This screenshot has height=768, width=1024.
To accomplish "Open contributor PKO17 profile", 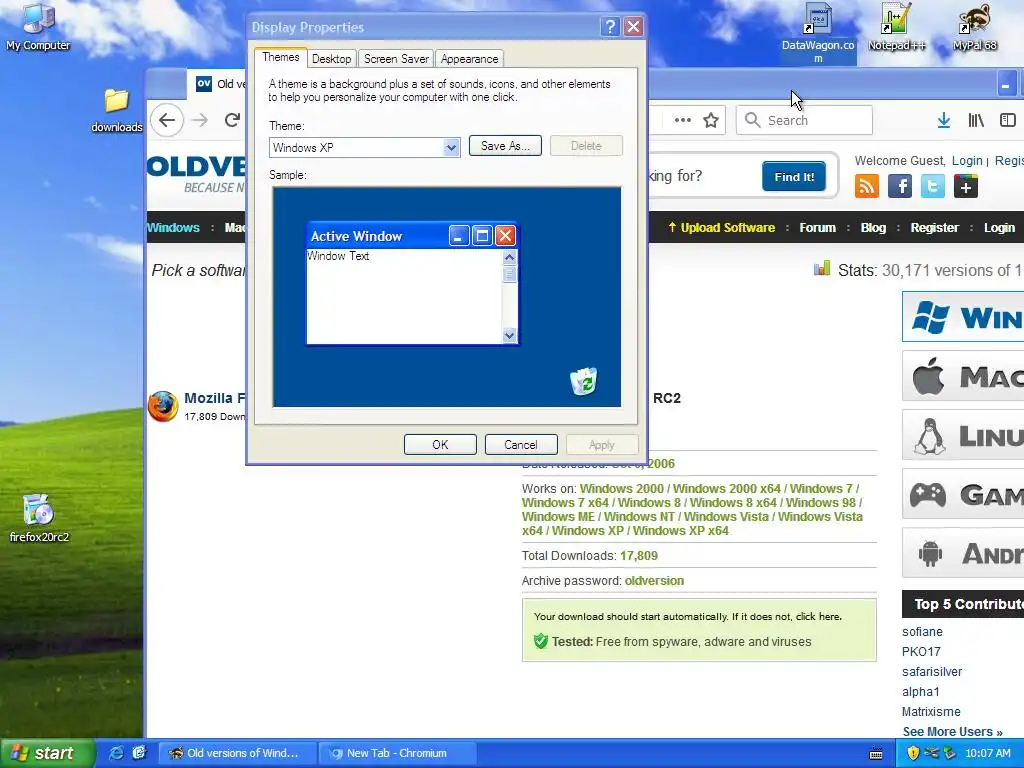I will click(921, 652).
